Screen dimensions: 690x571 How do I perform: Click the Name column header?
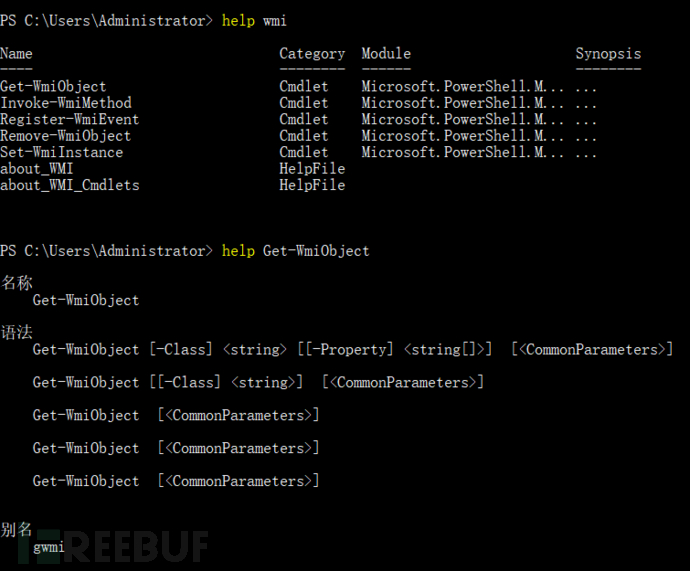click(x=16, y=53)
